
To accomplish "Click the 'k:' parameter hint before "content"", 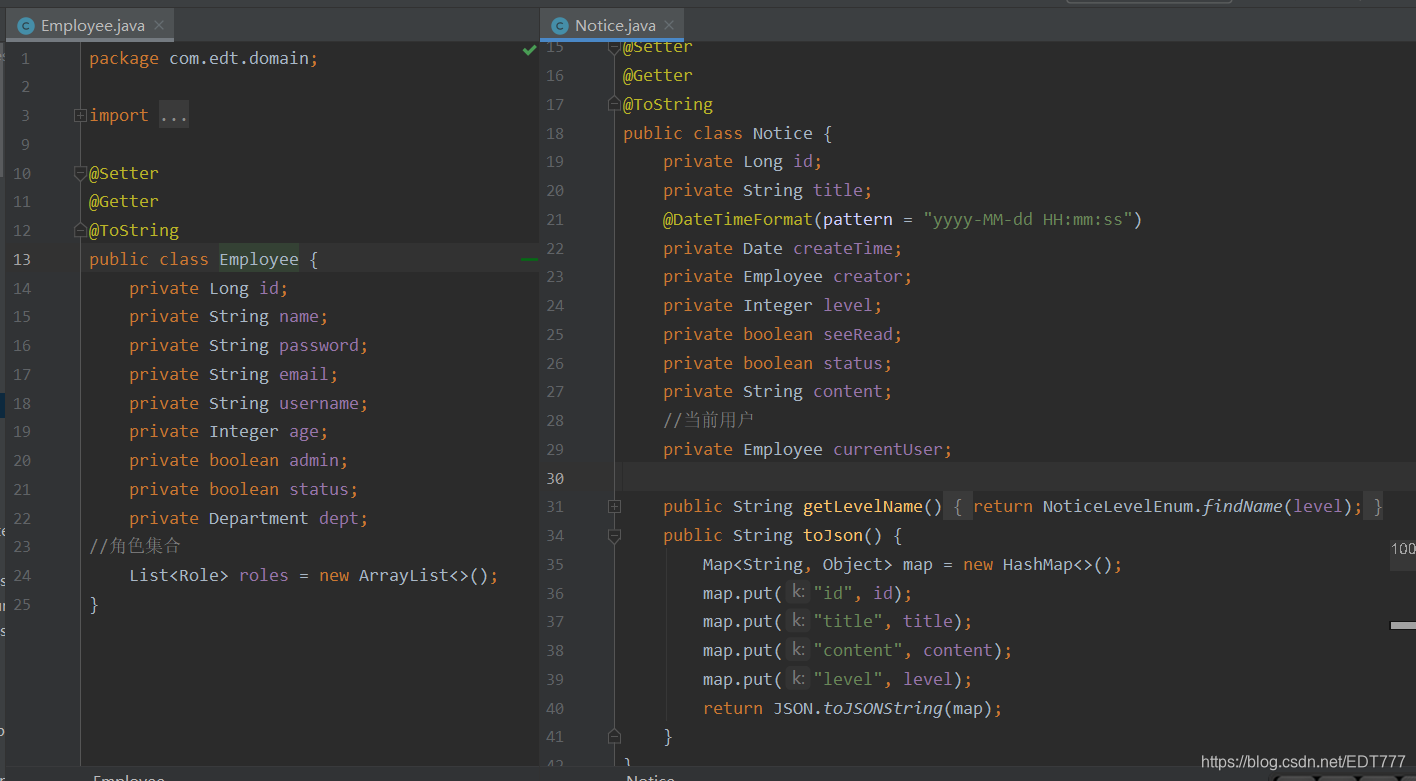I will [x=798, y=651].
